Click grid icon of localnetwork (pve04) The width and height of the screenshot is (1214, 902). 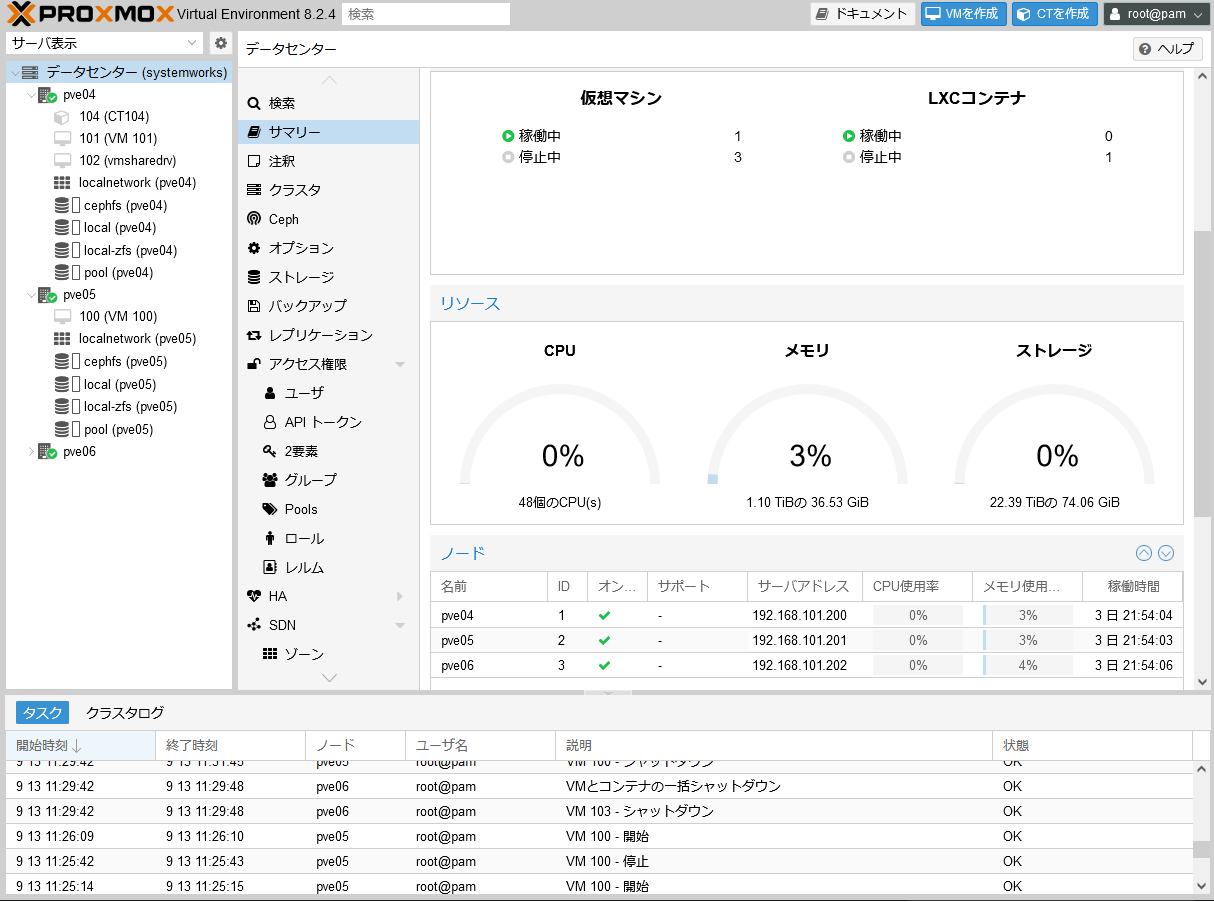coord(62,183)
